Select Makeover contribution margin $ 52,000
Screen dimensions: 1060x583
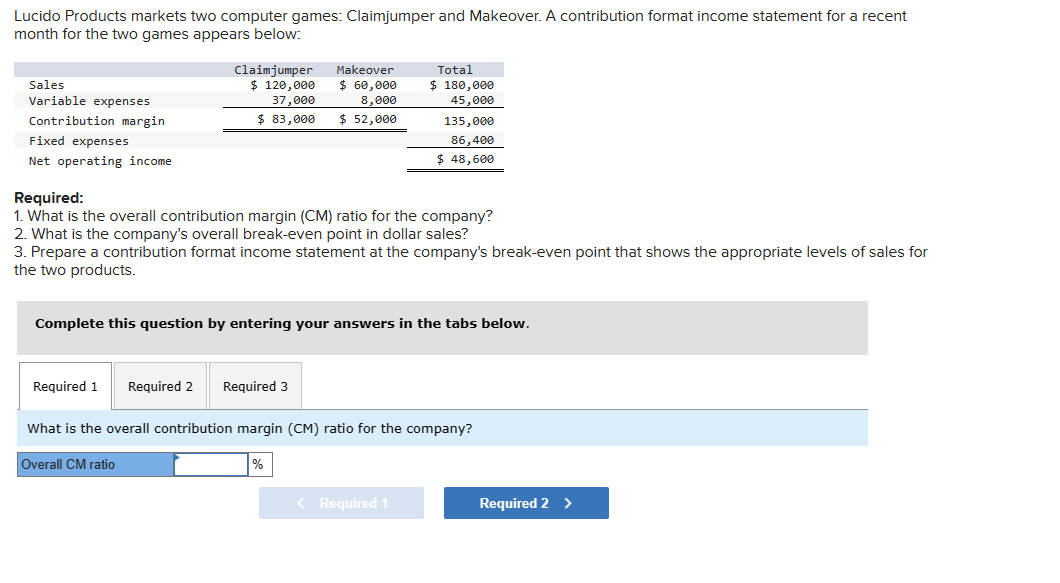(368, 119)
